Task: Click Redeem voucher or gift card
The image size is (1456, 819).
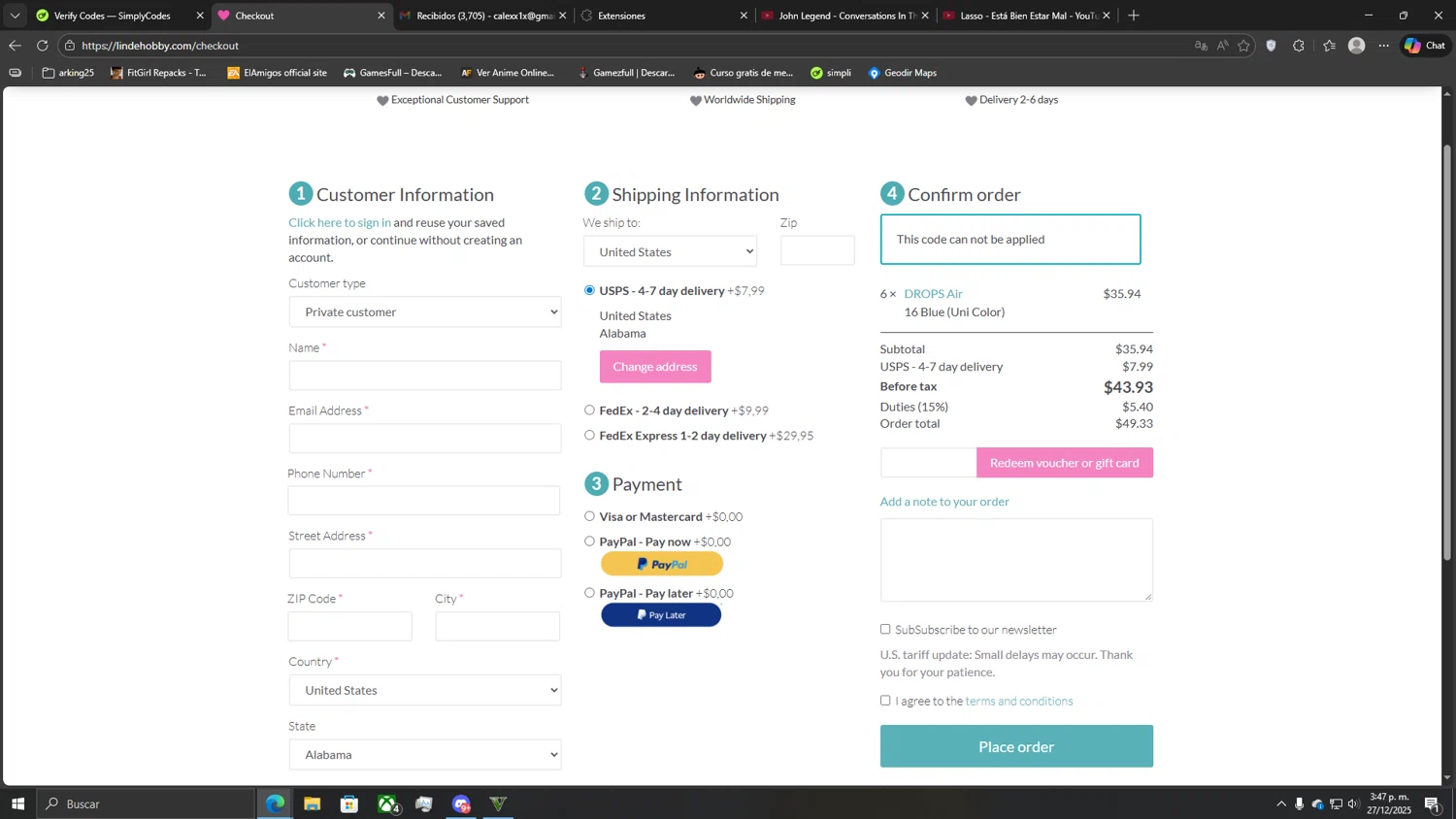Action: [x=1065, y=463]
